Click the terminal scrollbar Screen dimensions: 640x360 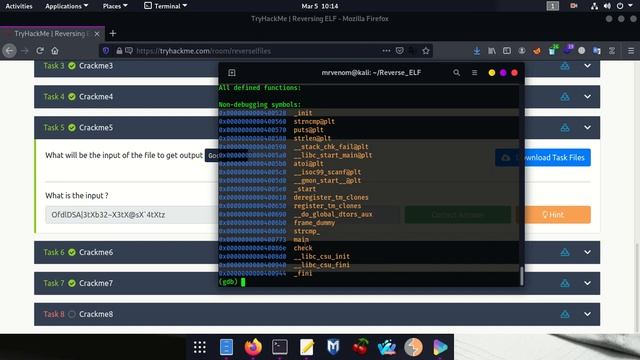point(522,276)
